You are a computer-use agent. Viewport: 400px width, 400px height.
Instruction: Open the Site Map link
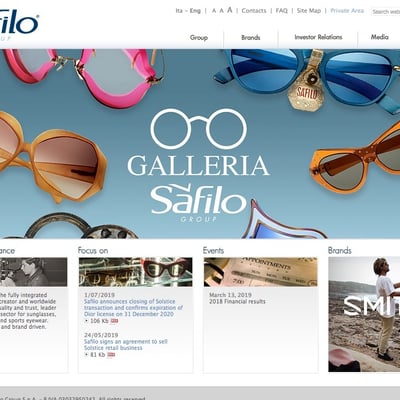pos(309,11)
